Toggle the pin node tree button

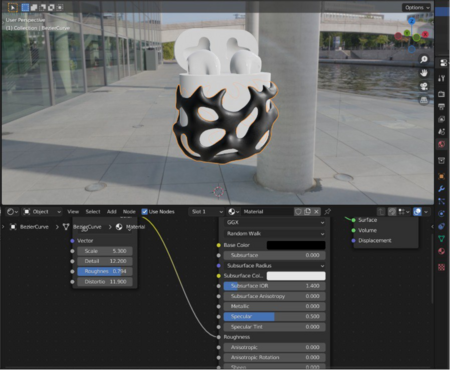click(328, 212)
